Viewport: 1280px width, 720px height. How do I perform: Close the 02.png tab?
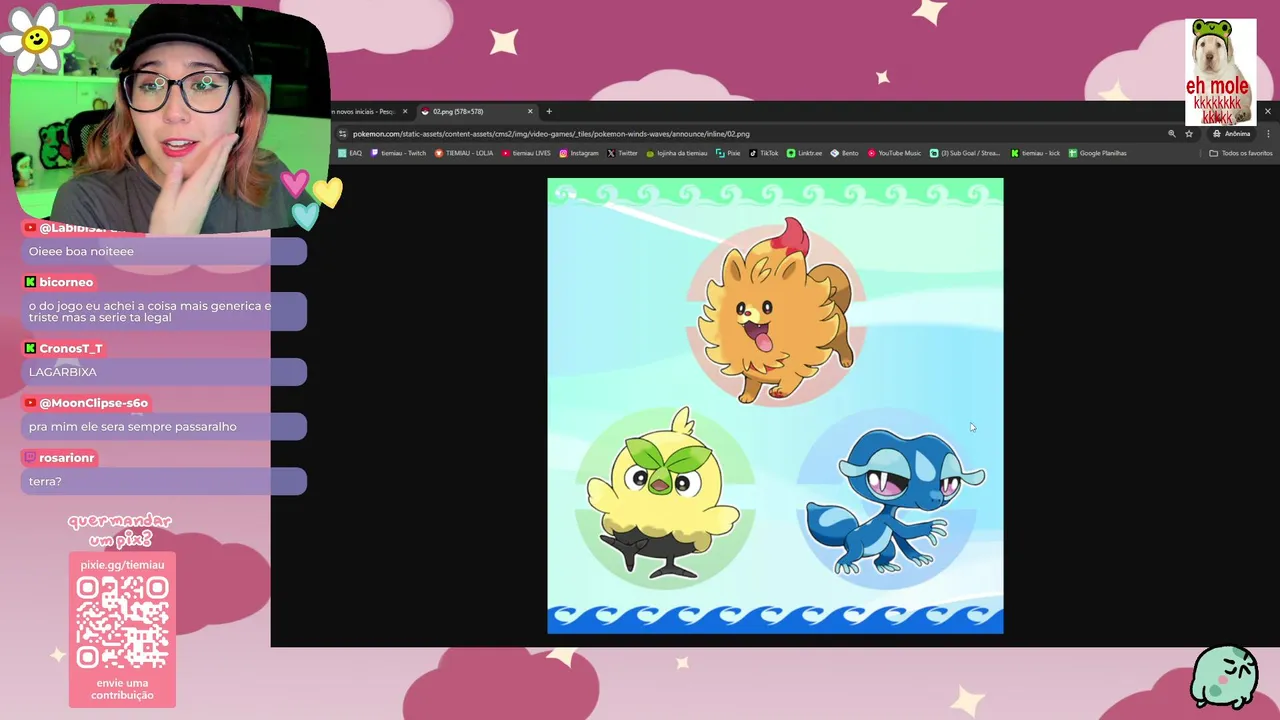coord(530,111)
